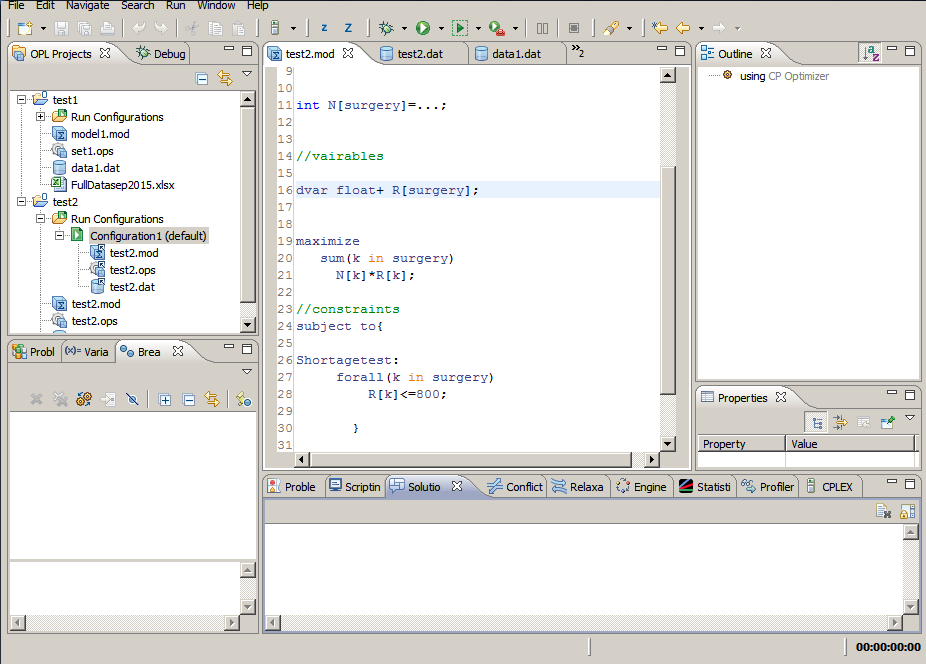The image size is (926, 664).
Task: Open the Profiler tab
Action: coord(768,487)
